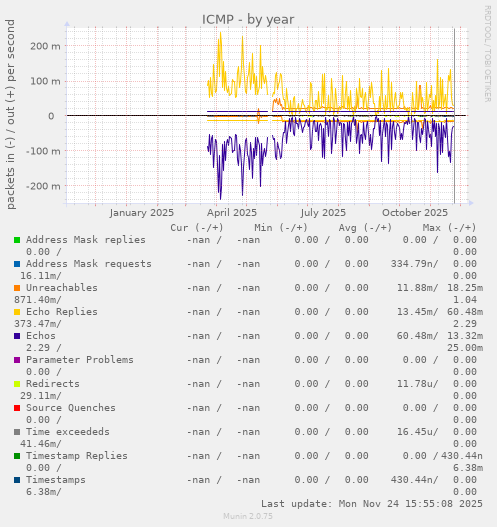Click the 'October 2025' axis label
The width and height of the screenshot is (497, 527).
tap(415, 213)
